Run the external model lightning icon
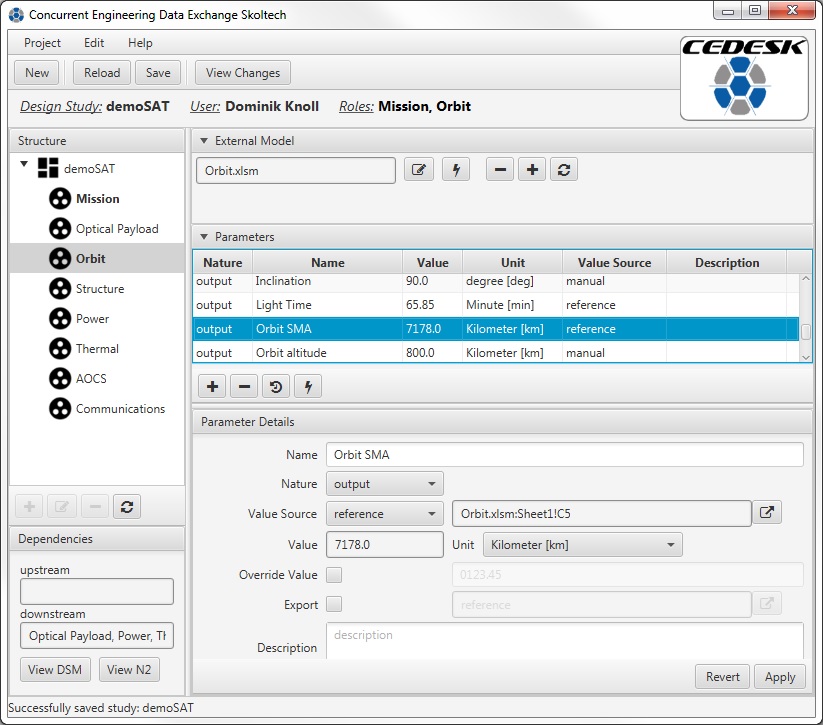This screenshot has height=725, width=823. coord(456,170)
